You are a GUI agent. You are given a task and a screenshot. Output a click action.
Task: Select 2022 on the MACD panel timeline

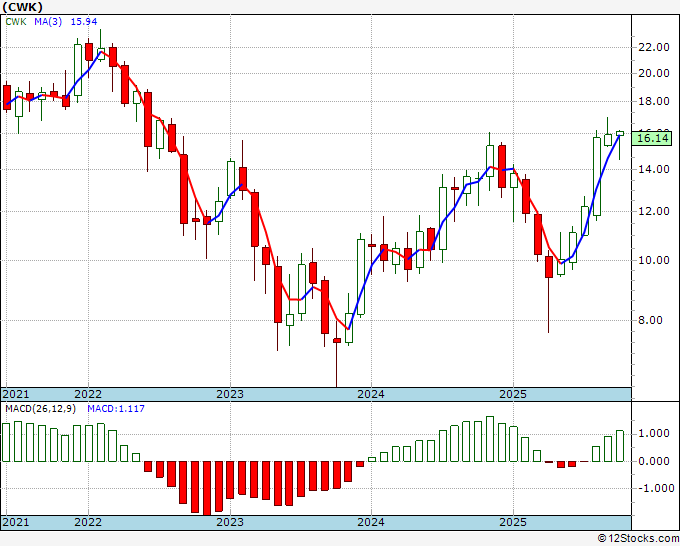88,522
